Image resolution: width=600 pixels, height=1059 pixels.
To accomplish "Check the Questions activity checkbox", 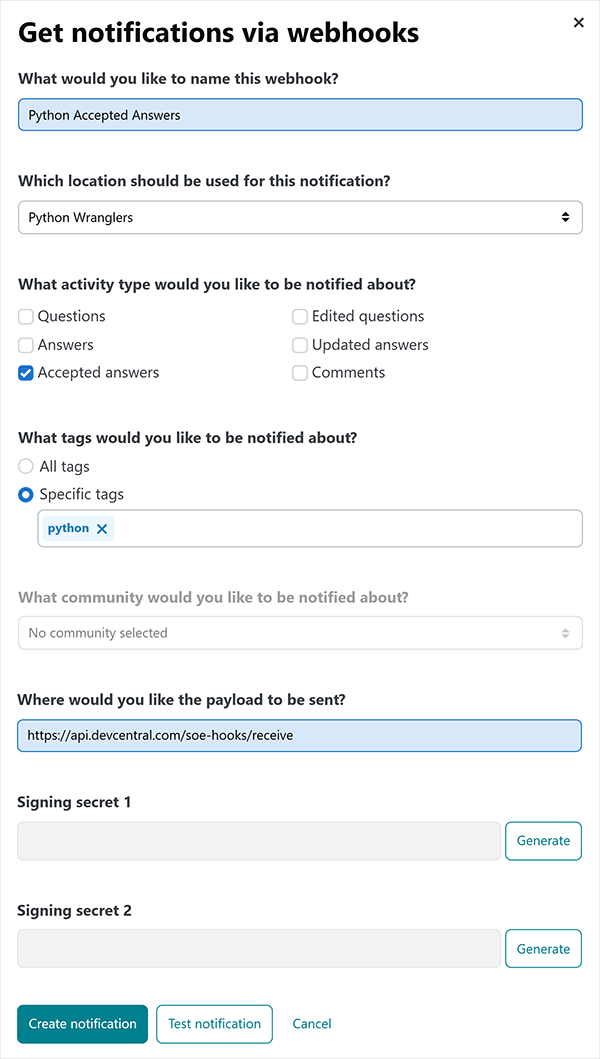I will 26,317.
